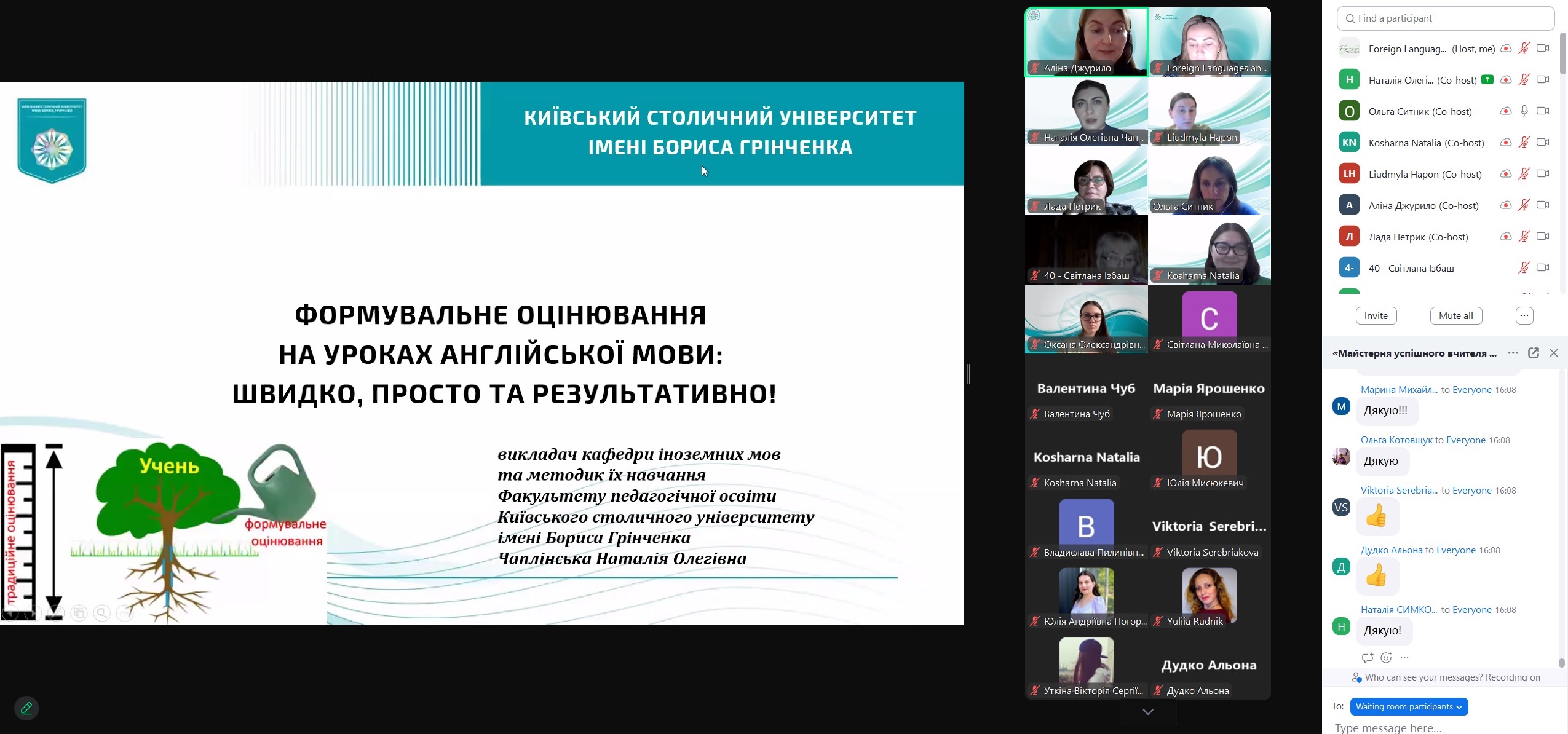Viewport: 1568px width, 734px height.
Task: Unmute Liudmyla Hapon in participants list
Action: click(1524, 174)
